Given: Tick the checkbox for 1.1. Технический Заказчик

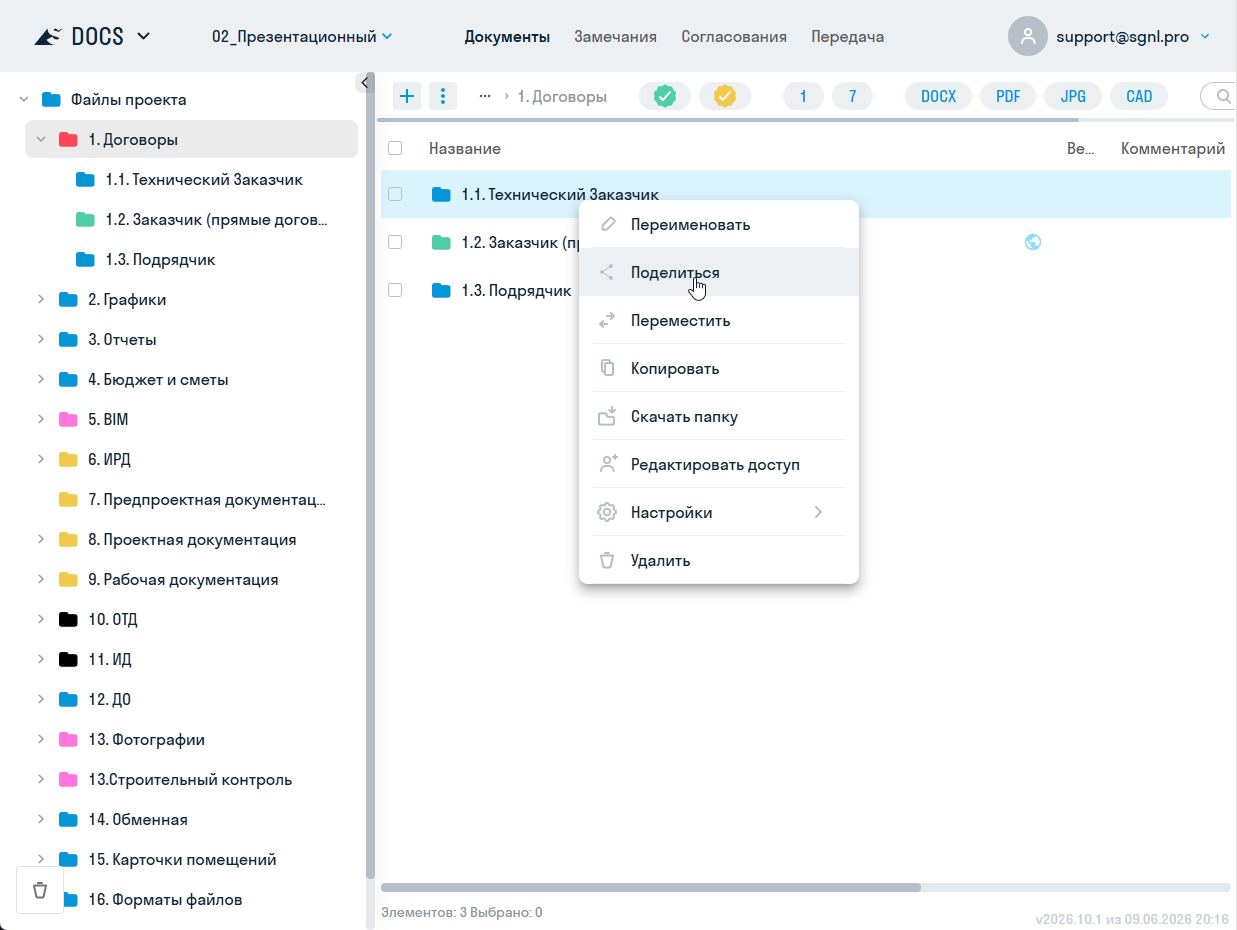Looking at the screenshot, I should (x=395, y=194).
